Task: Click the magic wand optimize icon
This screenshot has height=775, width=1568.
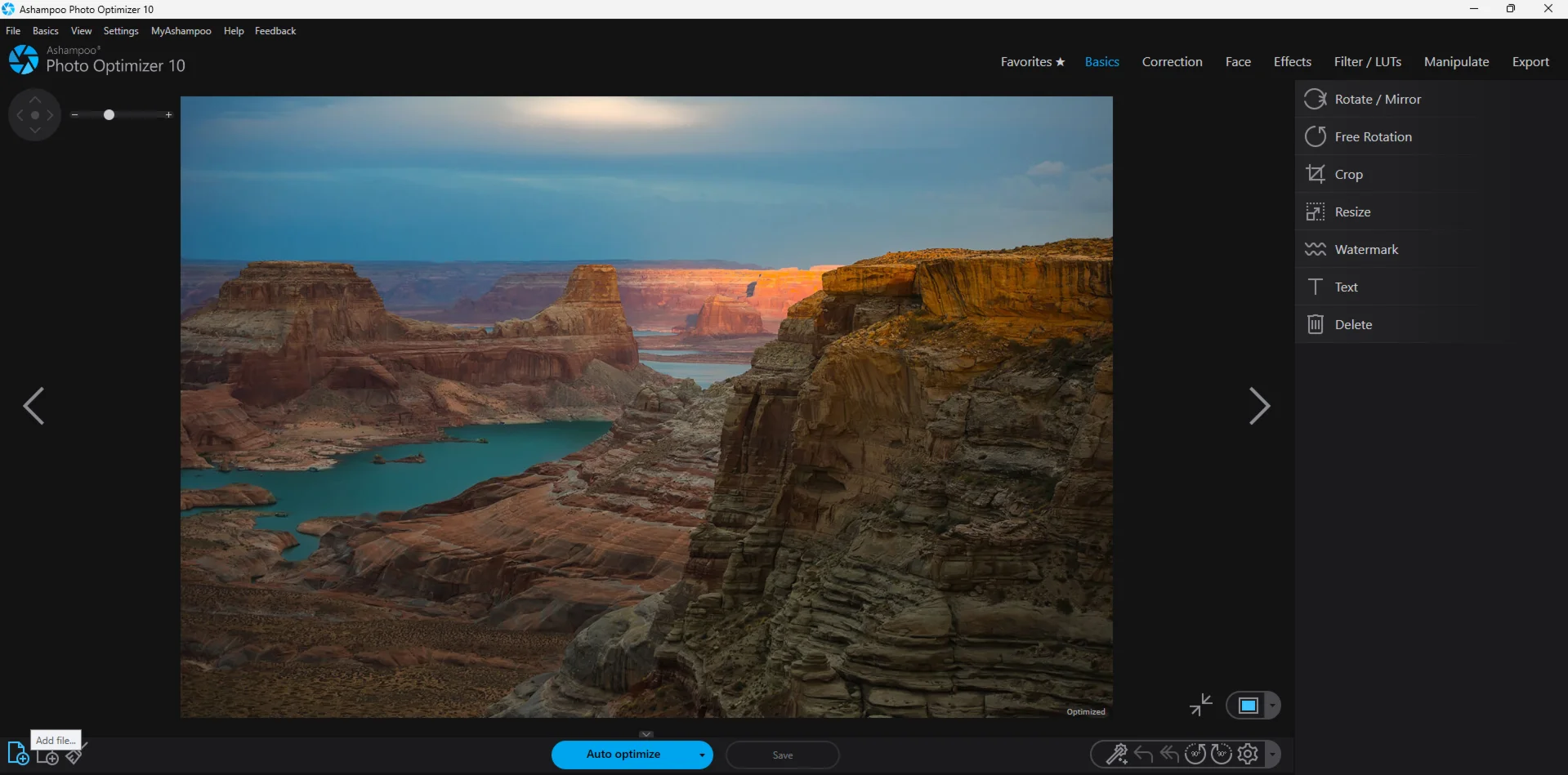Action: (1116, 754)
